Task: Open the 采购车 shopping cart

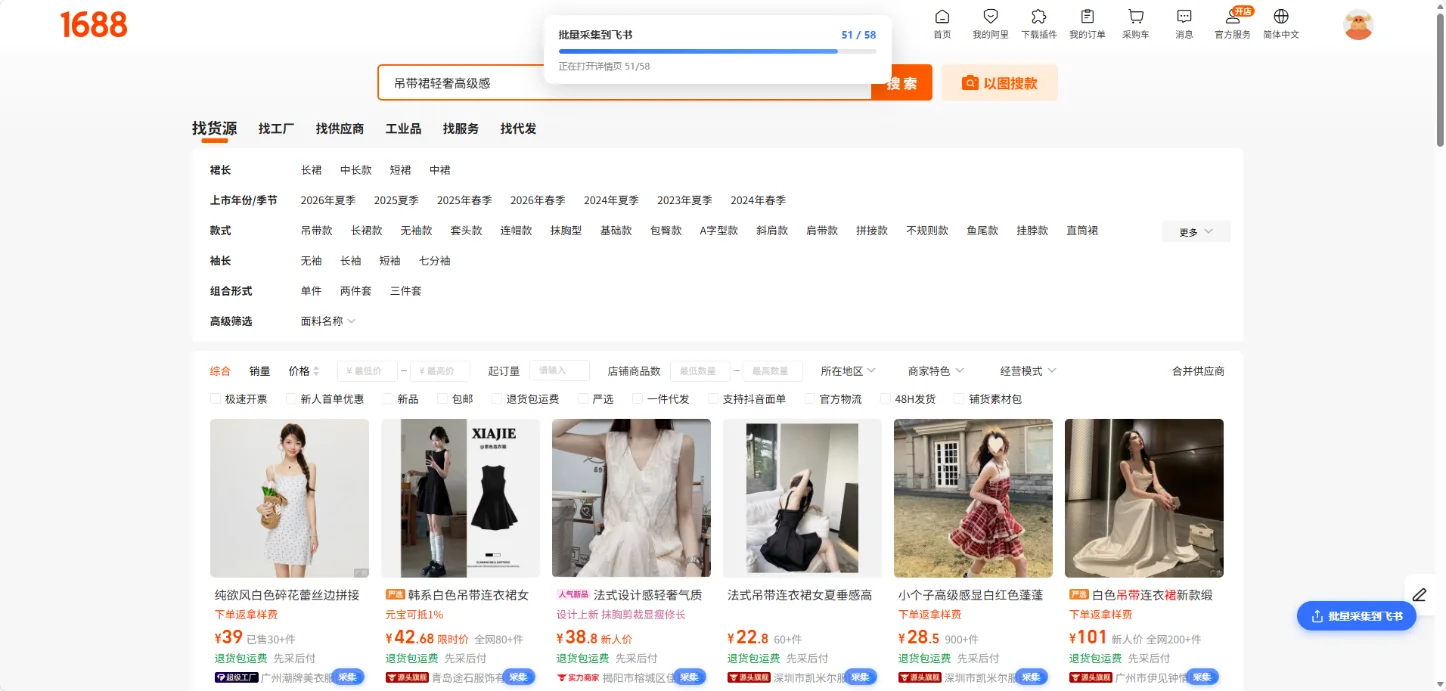Action: [x=1135, y=17]
